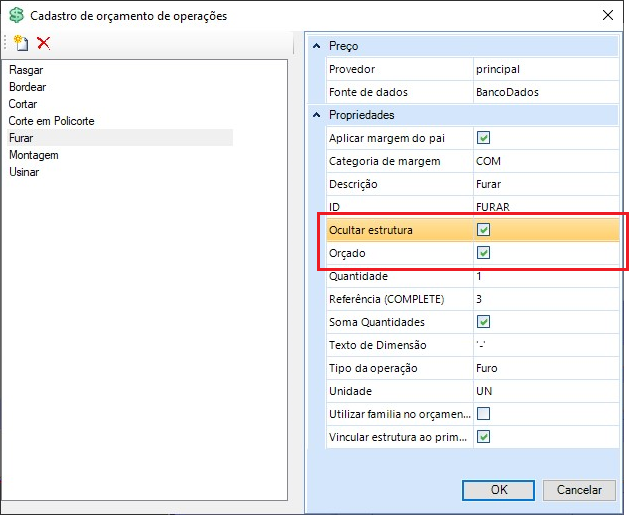Toggle Aplicar margem do pai checkbox
The height and width of the screenshot is (529, 632).
click(483, 138)
